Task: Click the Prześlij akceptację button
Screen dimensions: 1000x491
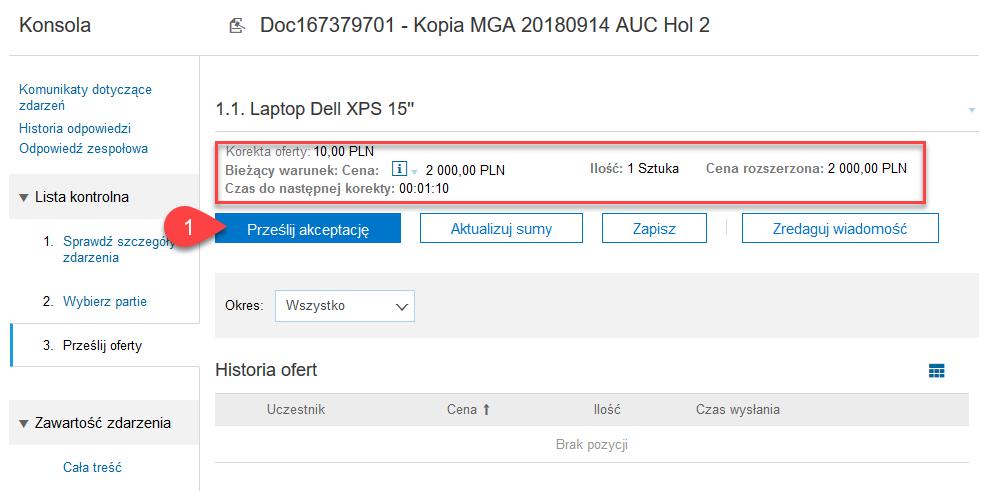Action: [x=307, y=228]
